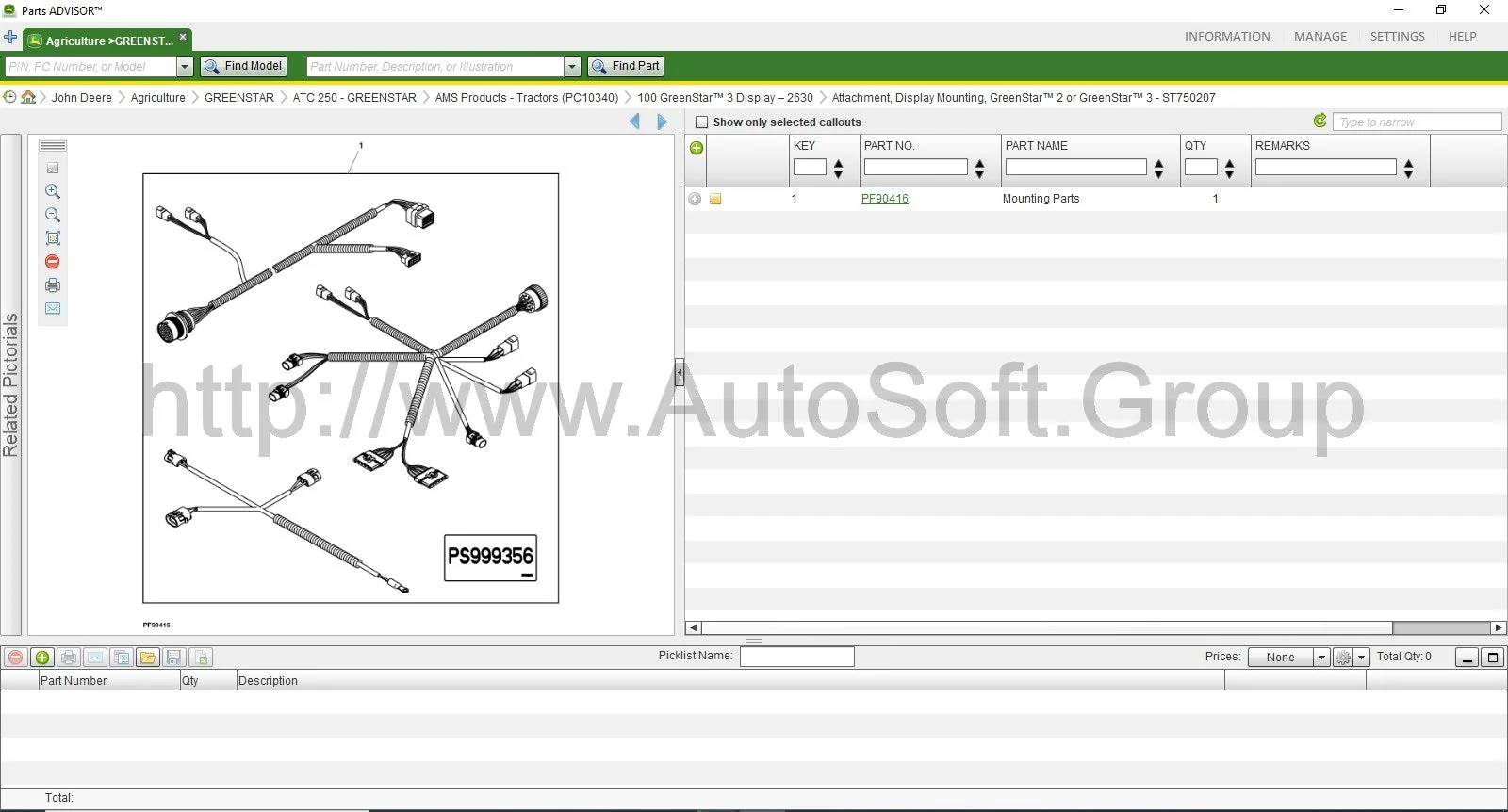Open the Prices None dropdown

[1321, 658]
